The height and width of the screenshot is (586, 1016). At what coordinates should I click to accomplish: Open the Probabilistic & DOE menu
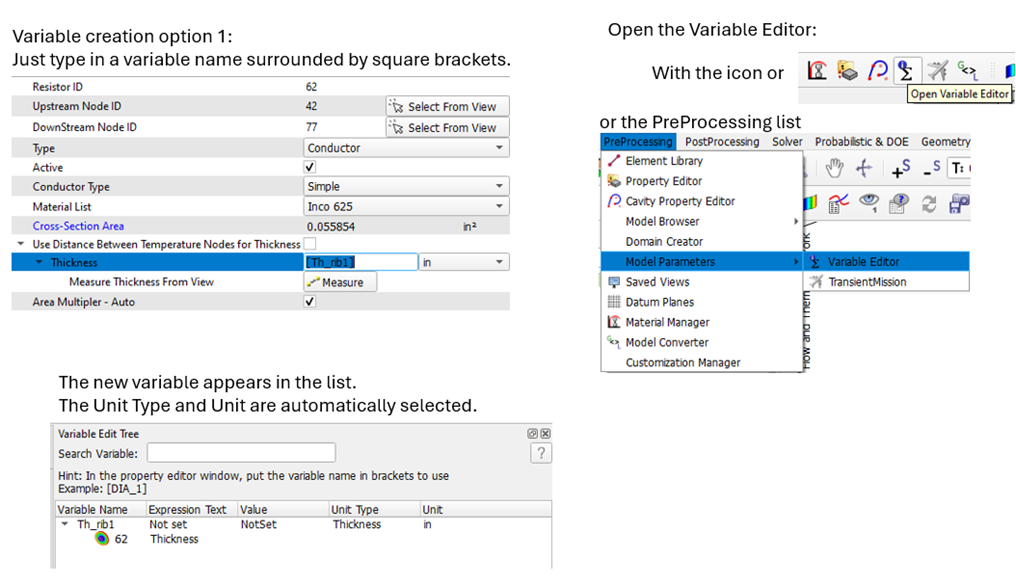[x=862, y=141]
